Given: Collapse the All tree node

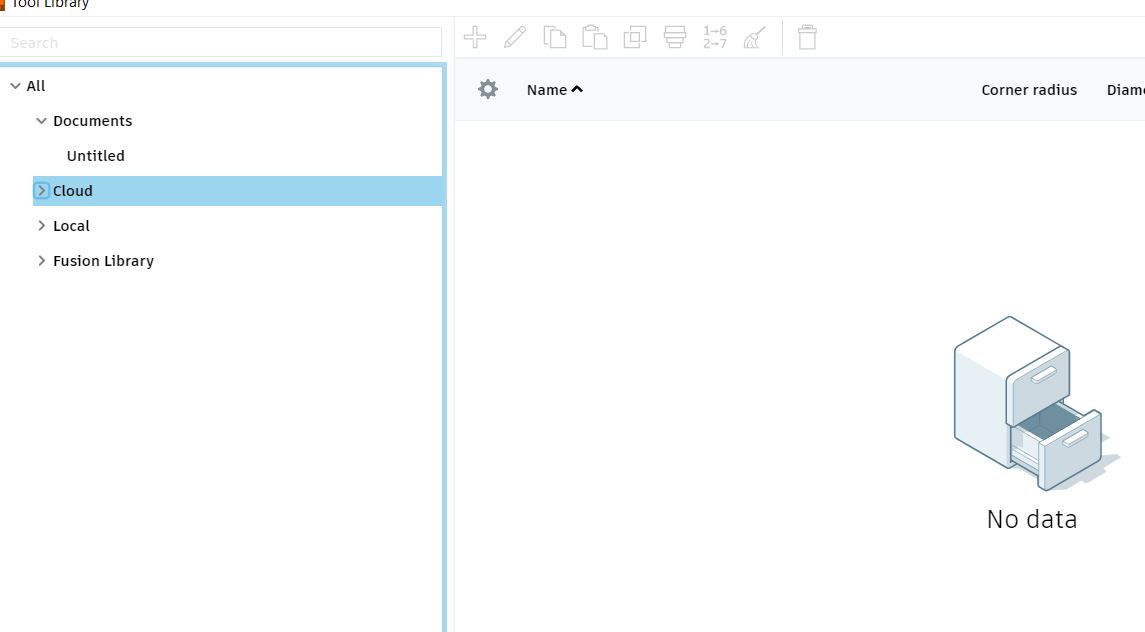Looking at the screenshot, I should click(15, 85).
